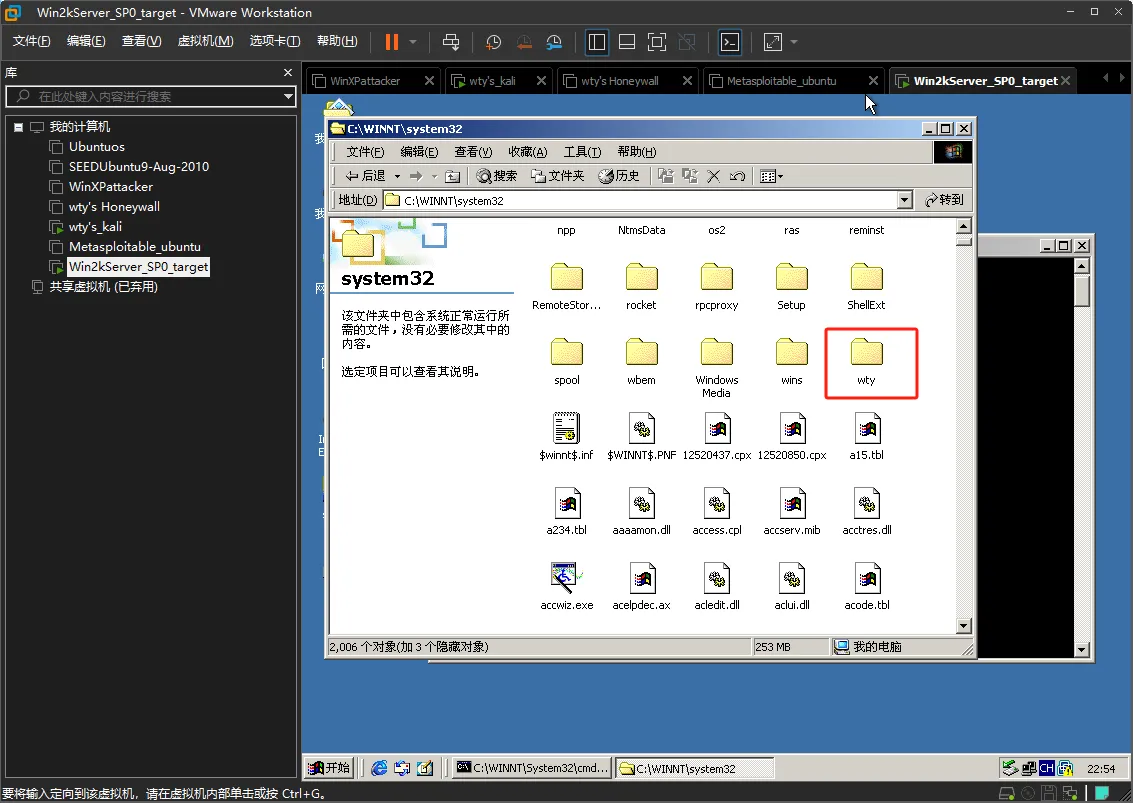Open VMware 选项卡(T) menu
The width and height of the screenshot is (1133, 803).
(x=275, y=40)
